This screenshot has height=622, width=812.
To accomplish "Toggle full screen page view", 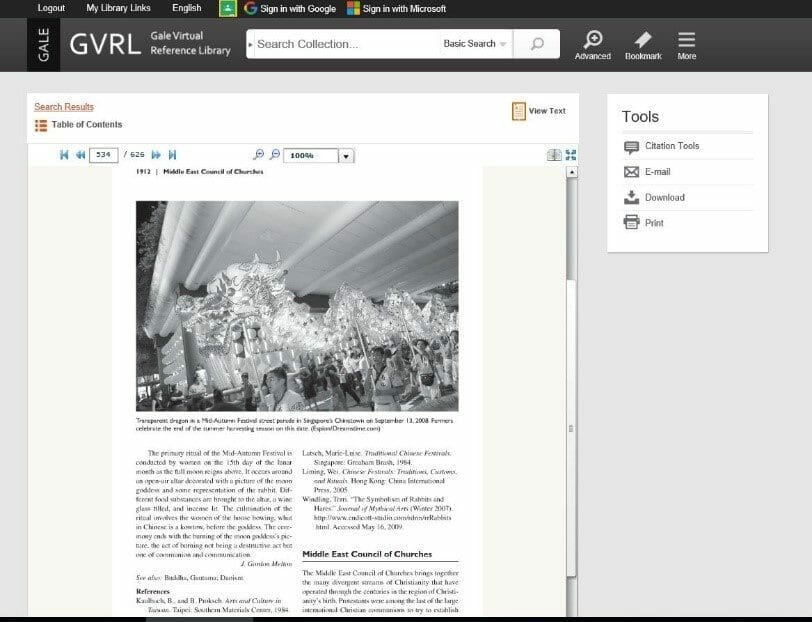I will pyautogui.click(x=571, y=155).
